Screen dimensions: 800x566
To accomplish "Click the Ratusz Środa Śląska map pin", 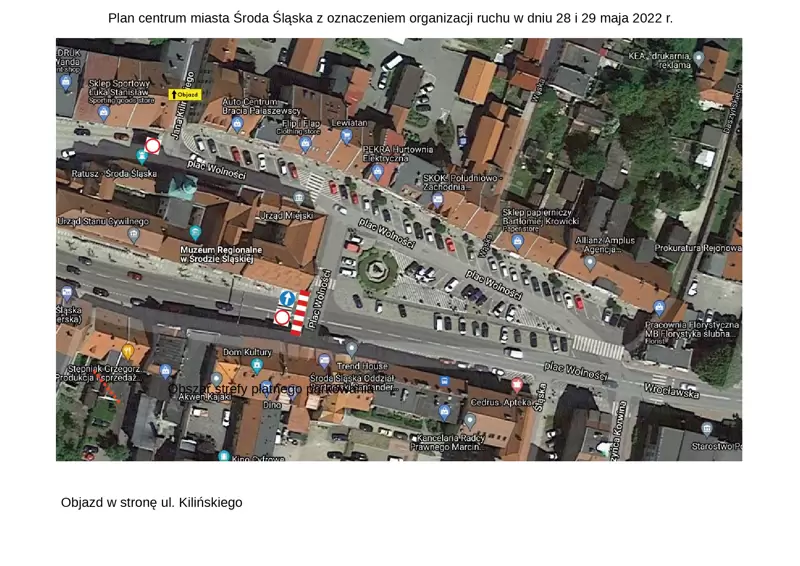I will point(142,157).
